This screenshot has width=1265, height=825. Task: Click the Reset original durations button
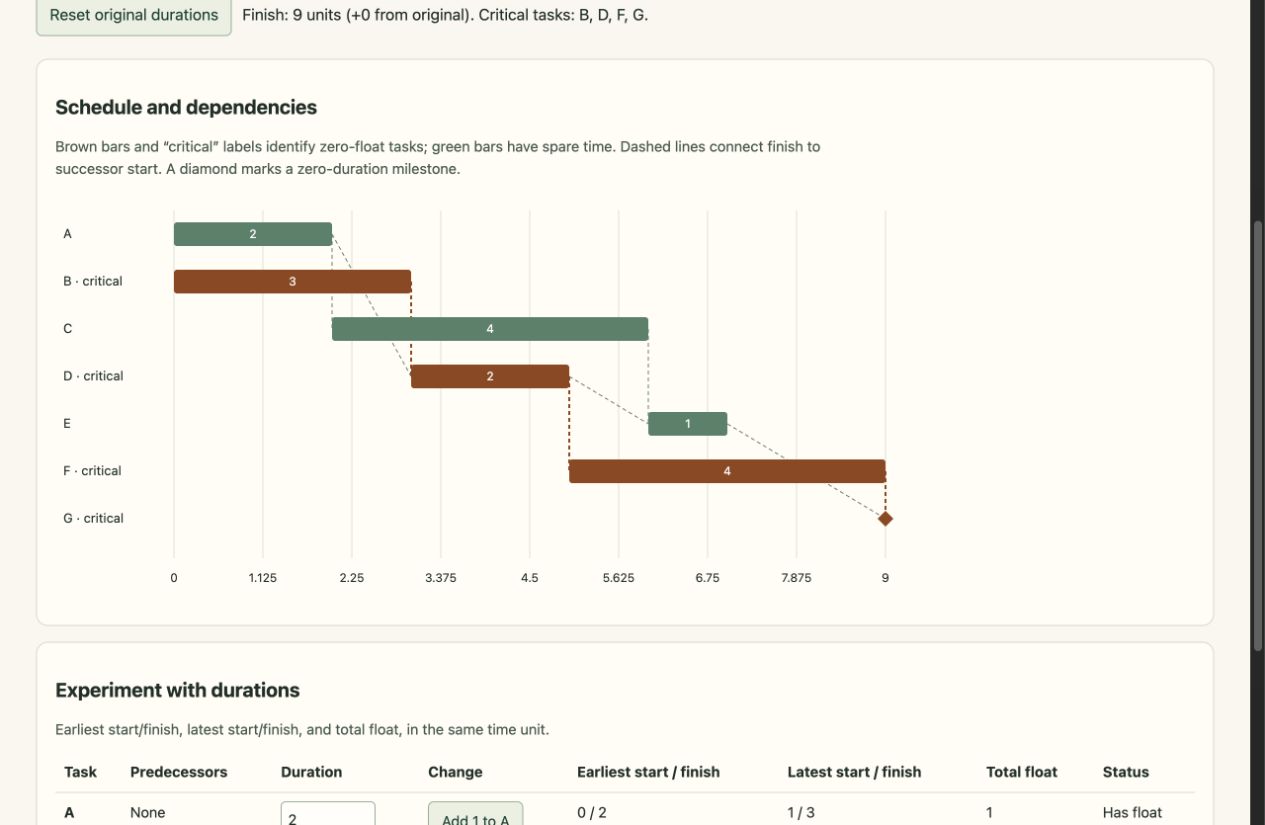pyautogui.click(x=134, y=16)
